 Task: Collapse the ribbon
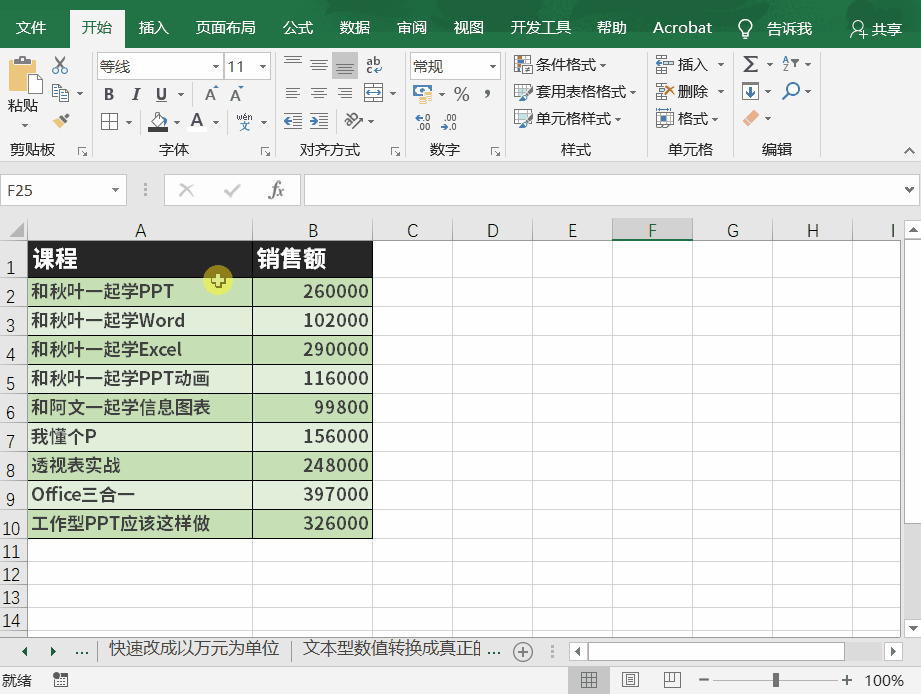(909, 151)
